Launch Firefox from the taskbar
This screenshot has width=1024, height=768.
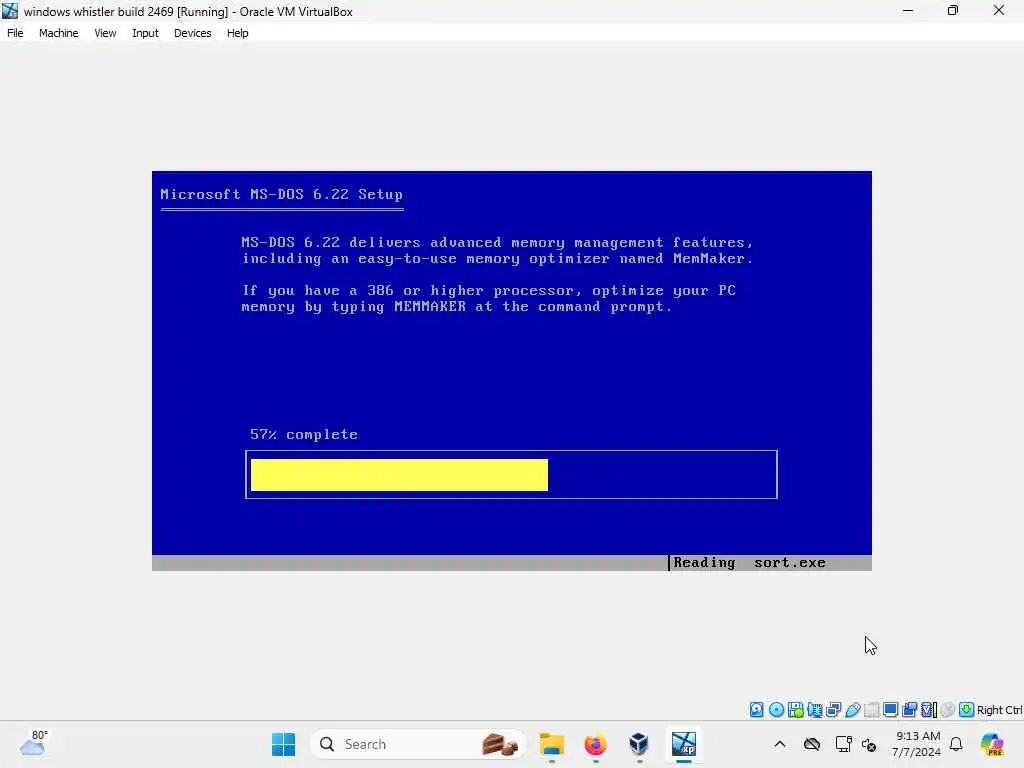pos(595,744)
